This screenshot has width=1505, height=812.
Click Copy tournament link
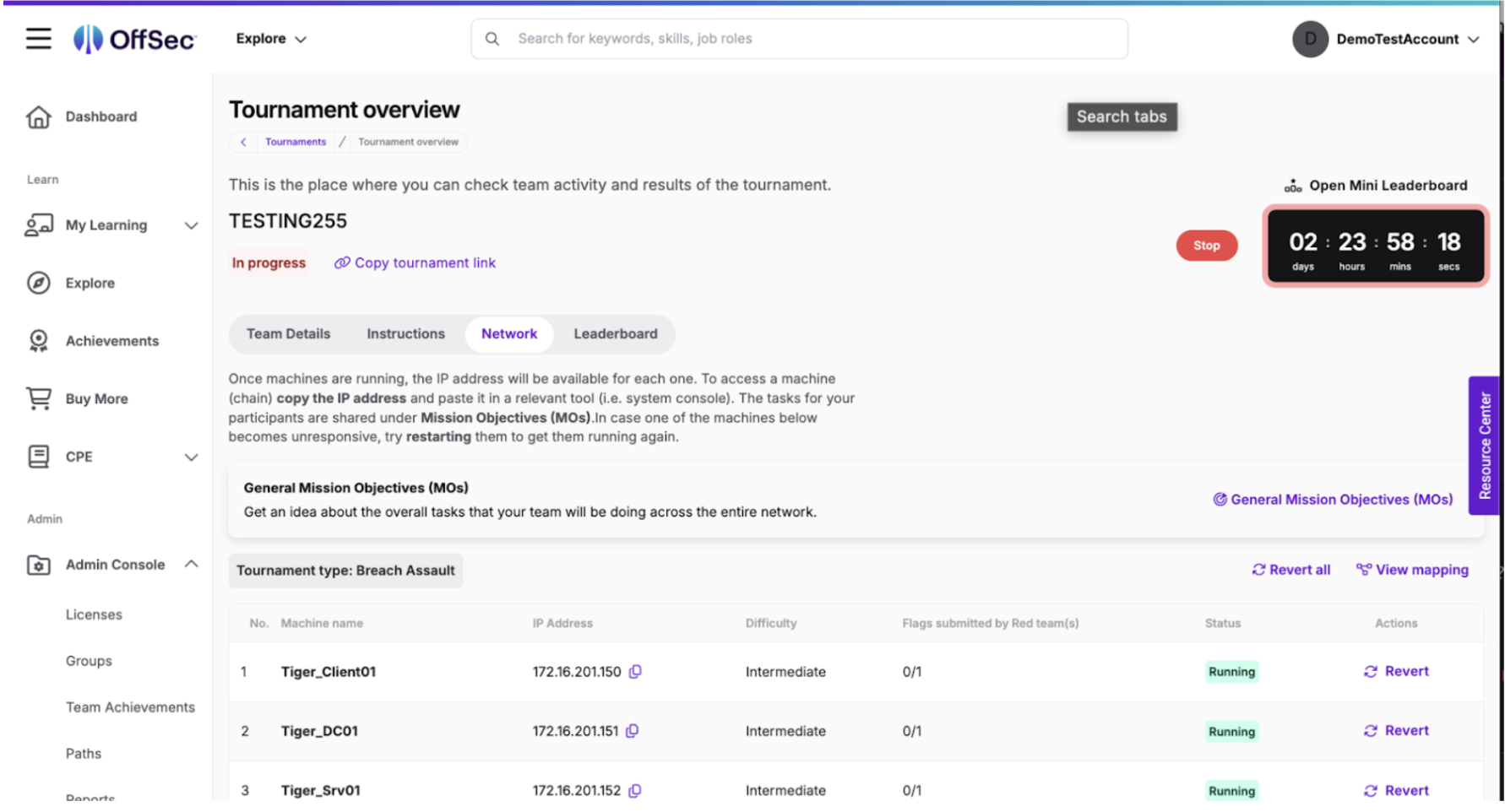click(416, 263)
